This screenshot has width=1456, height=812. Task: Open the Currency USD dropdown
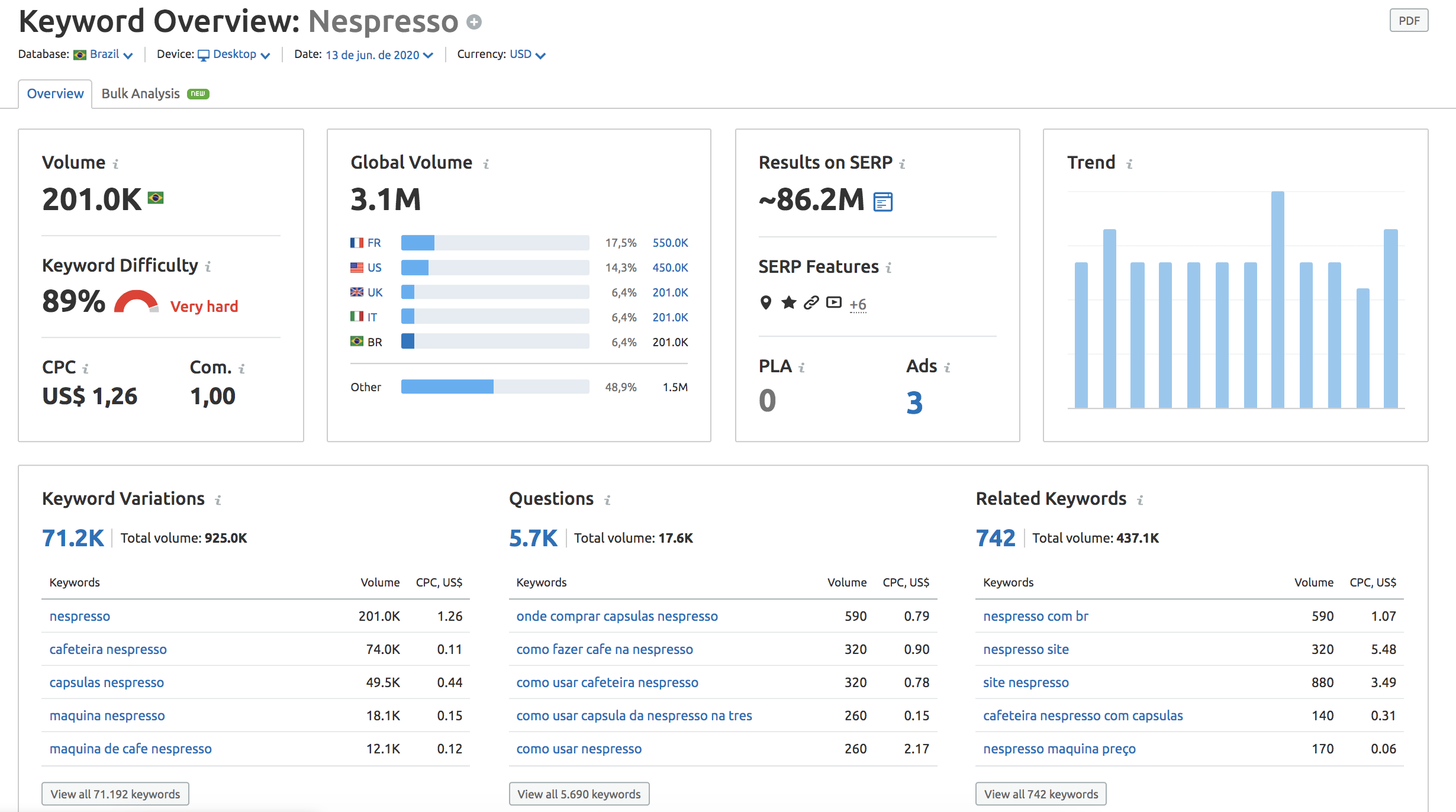pyautogui.click(x=527, y=54)
